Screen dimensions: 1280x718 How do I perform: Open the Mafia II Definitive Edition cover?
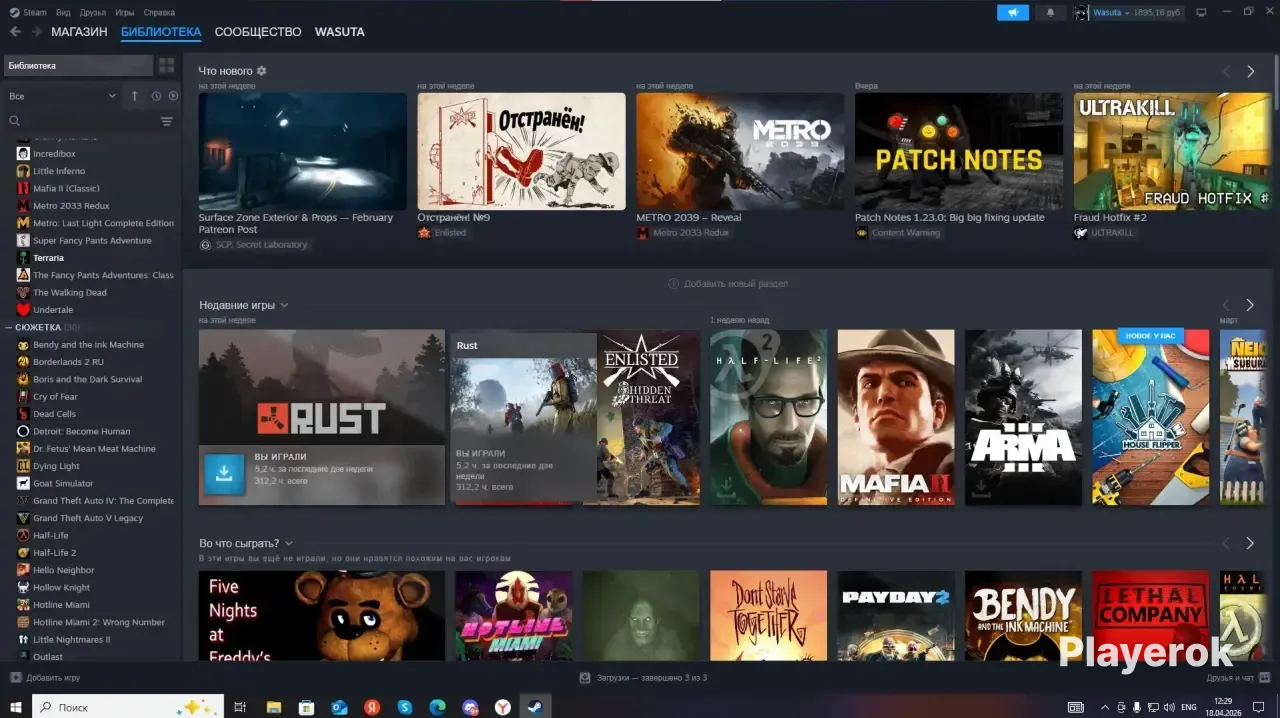[896, 417]
